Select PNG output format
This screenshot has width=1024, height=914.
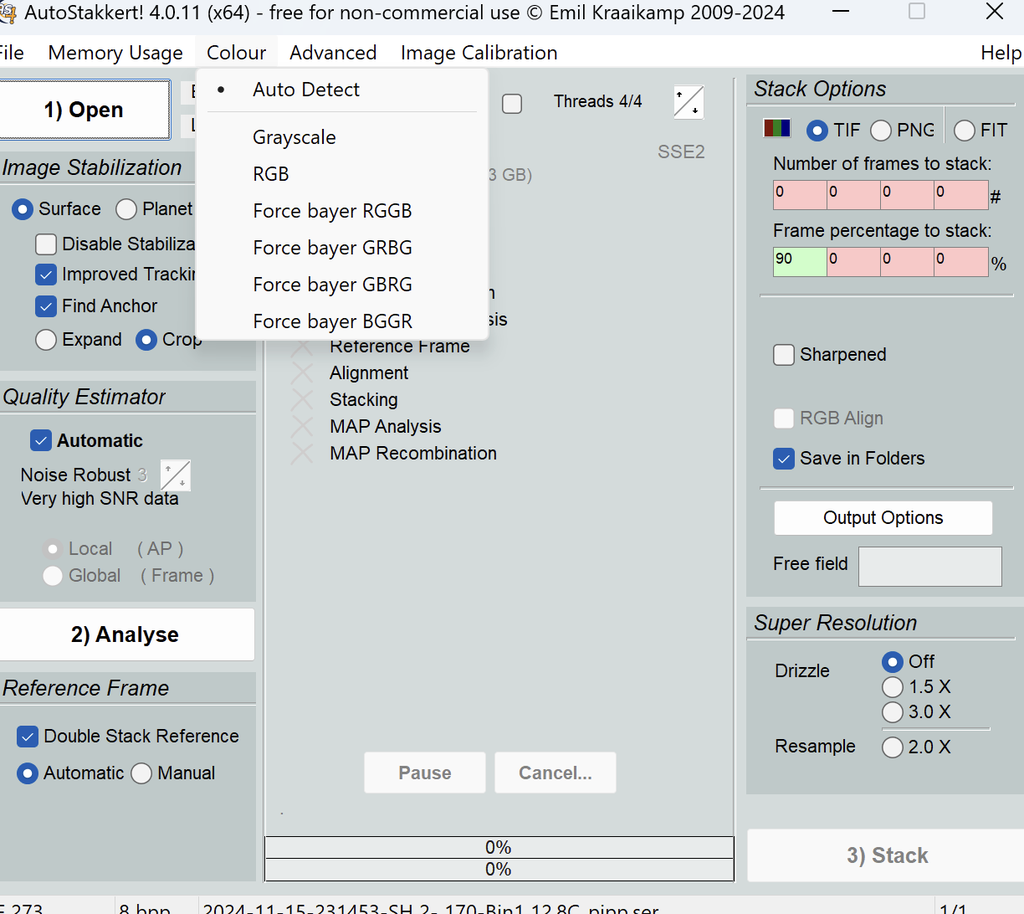pos(880,131)
